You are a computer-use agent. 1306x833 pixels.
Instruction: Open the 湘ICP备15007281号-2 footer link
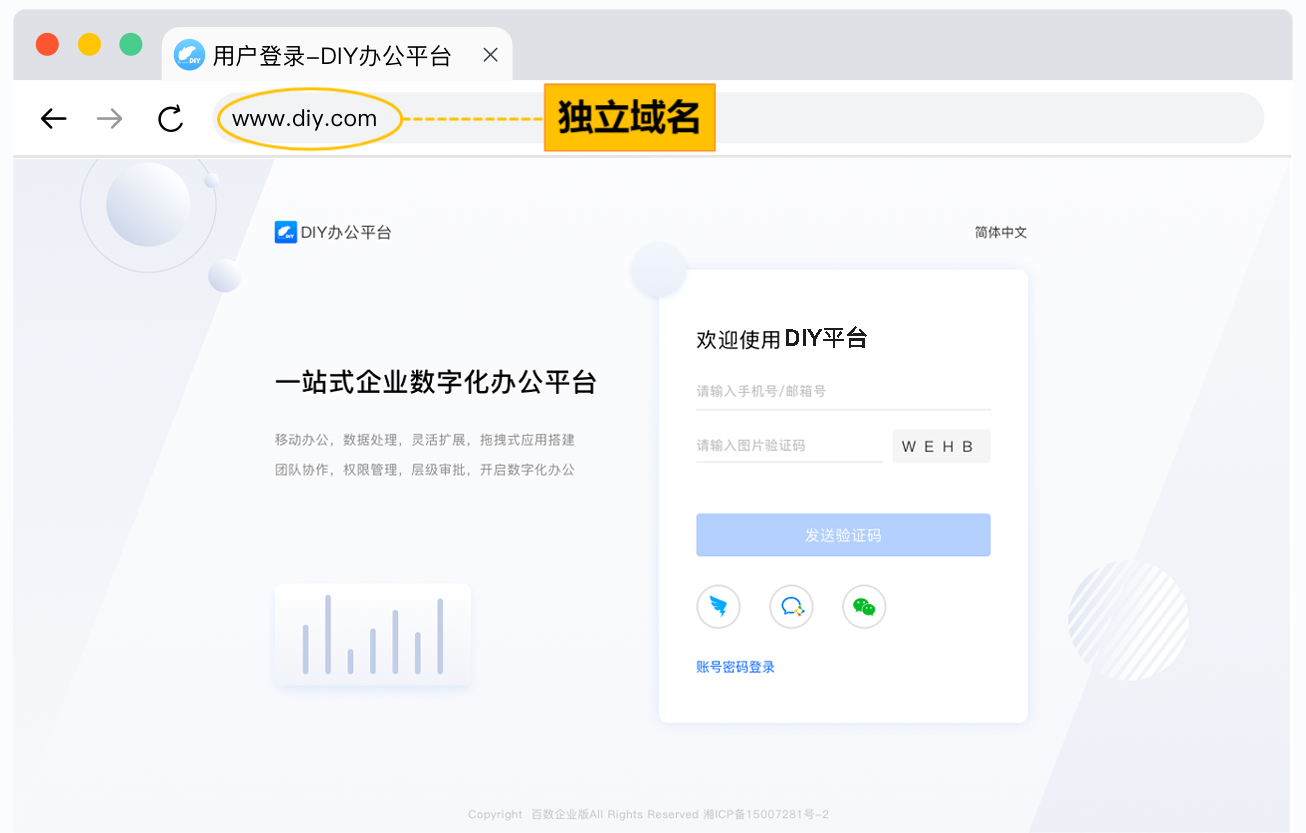tap(766, 814)
